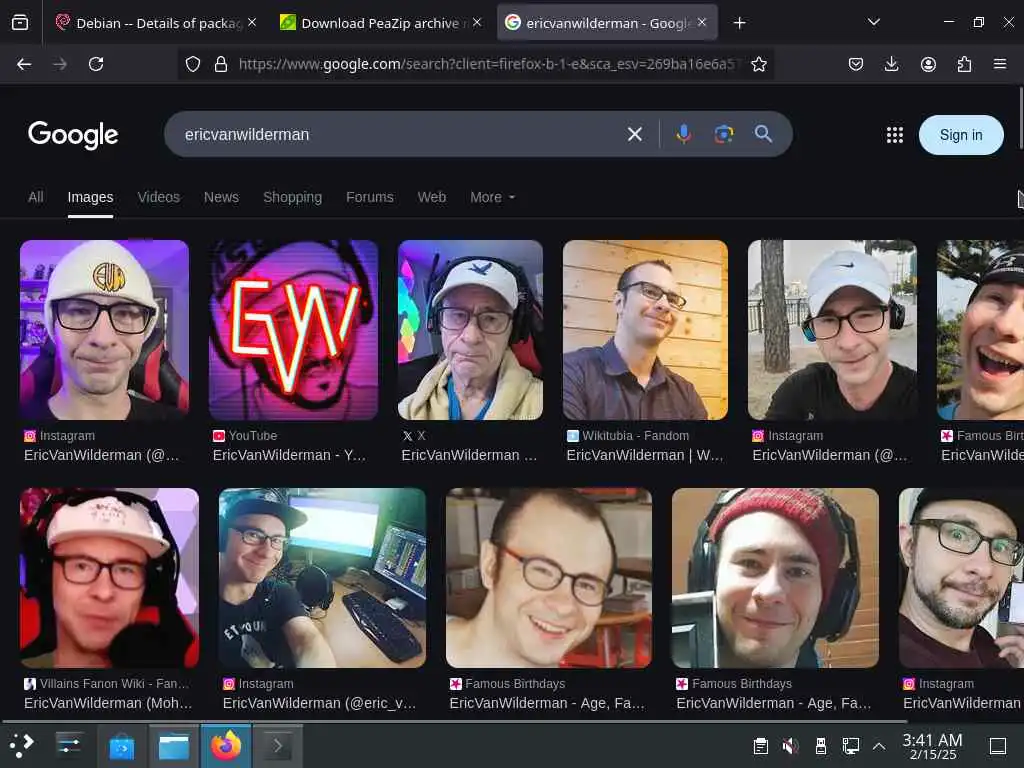Click the Firefox URL address bar
Viewport: 1024px width, 768px height.
pyautogui.click(x=485, y=64)
